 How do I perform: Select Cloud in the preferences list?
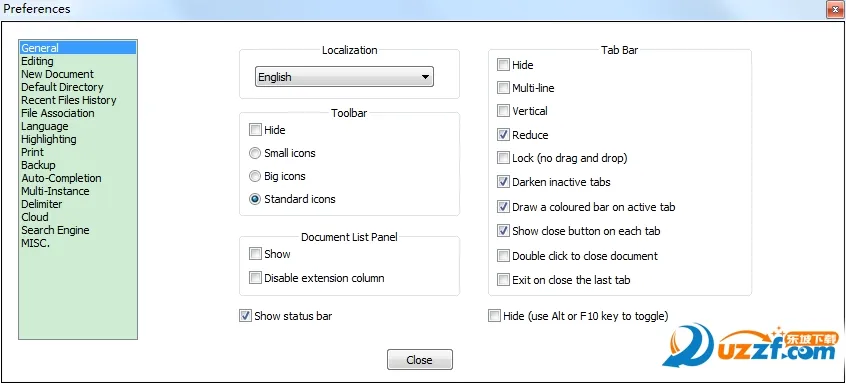78,216
